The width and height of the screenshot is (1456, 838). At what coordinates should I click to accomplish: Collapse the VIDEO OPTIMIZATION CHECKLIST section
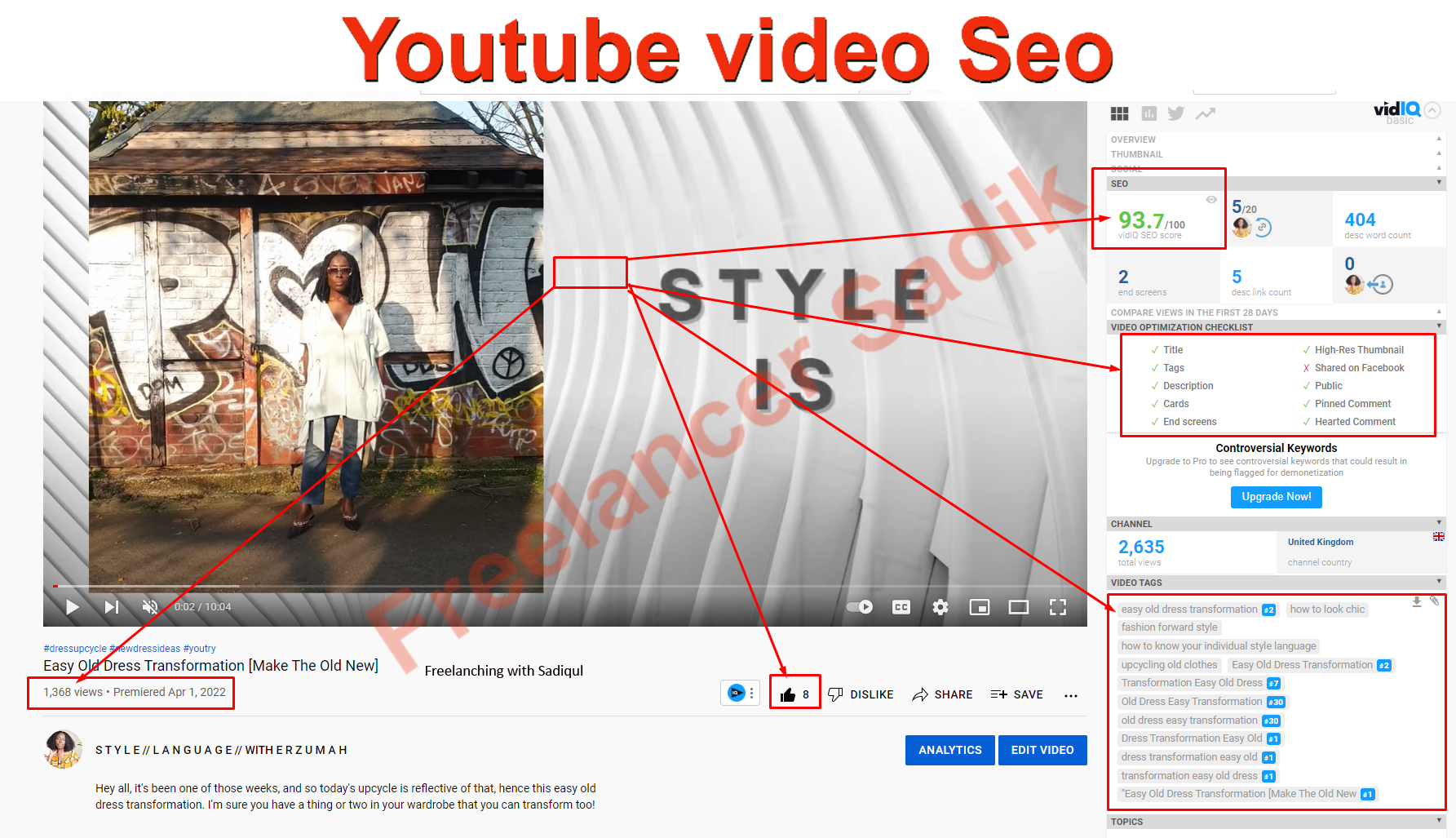[x=1277, y=327]
